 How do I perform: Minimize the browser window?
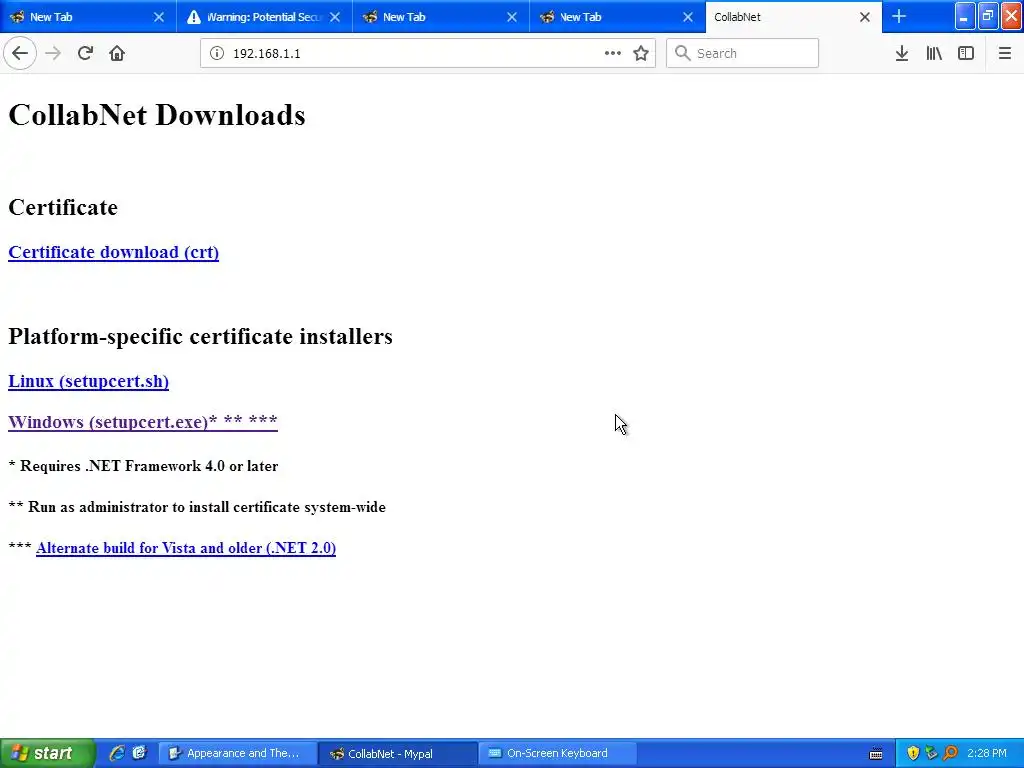point(964,16)
